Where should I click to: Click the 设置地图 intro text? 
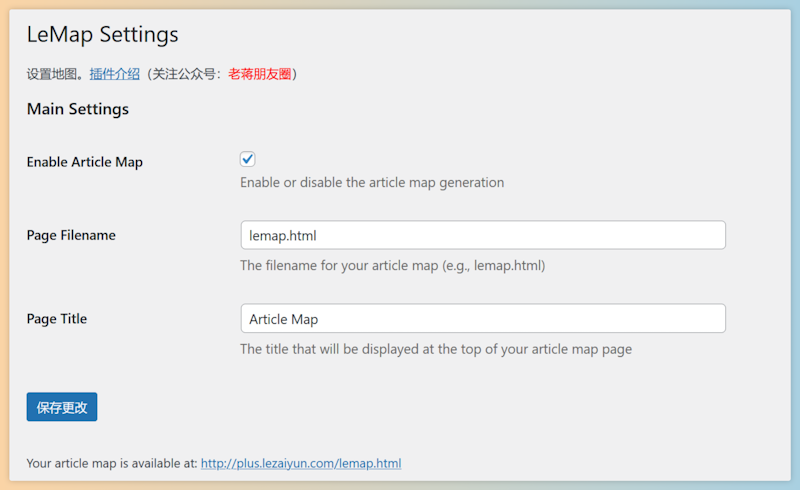56,74
